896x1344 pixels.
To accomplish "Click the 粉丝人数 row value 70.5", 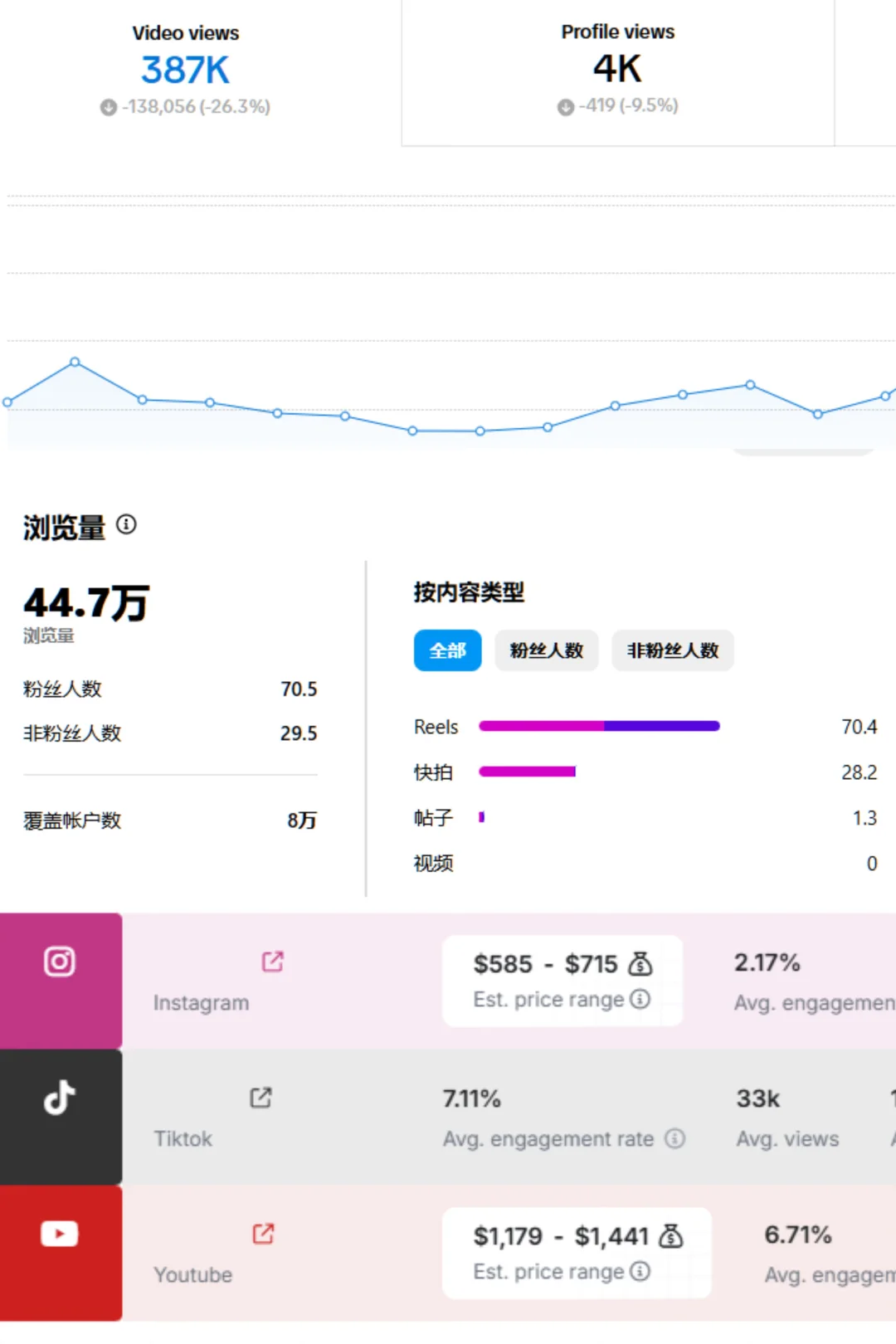I will click(x=299, y=689).
